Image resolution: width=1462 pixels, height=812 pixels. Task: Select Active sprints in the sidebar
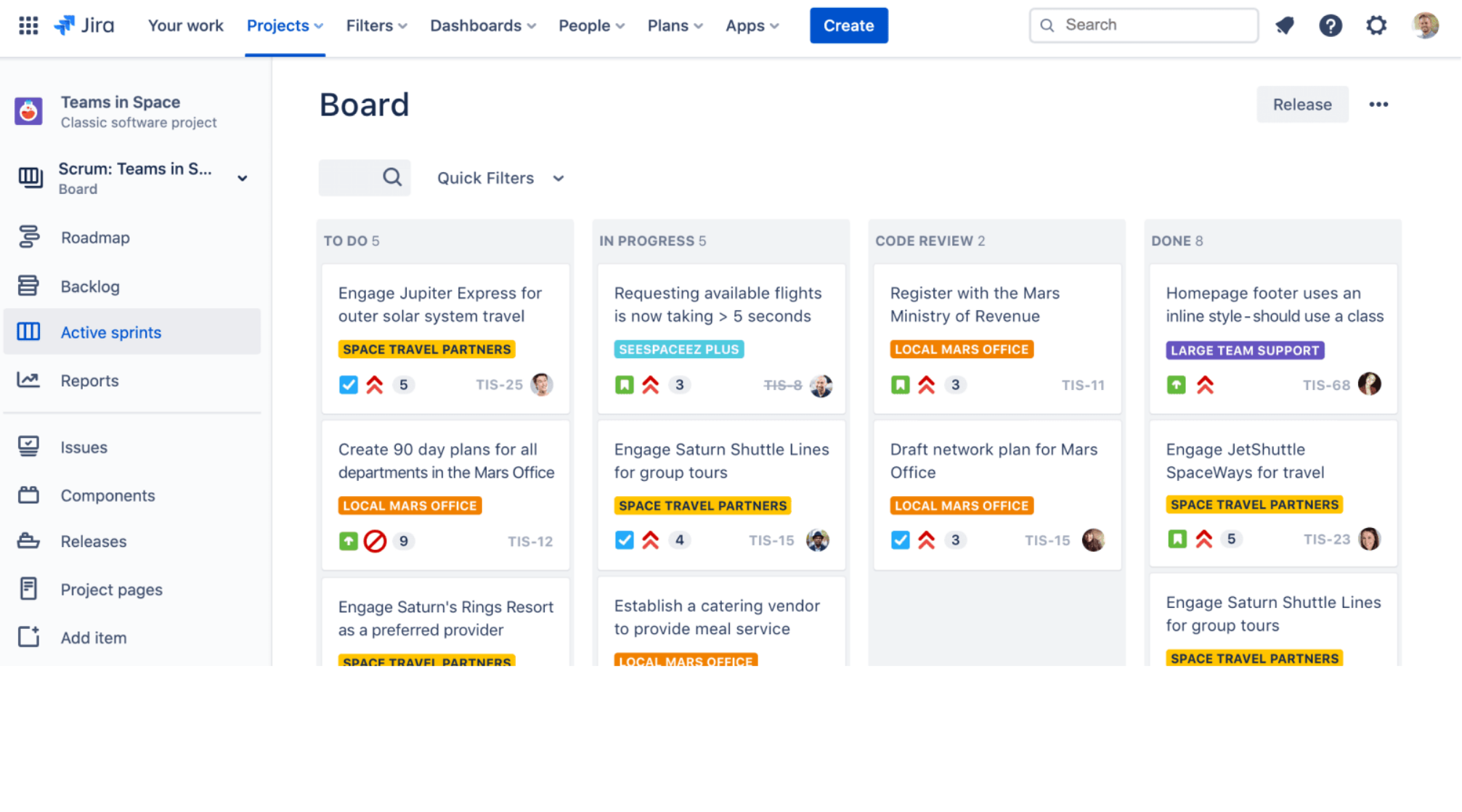coord(132,332)
